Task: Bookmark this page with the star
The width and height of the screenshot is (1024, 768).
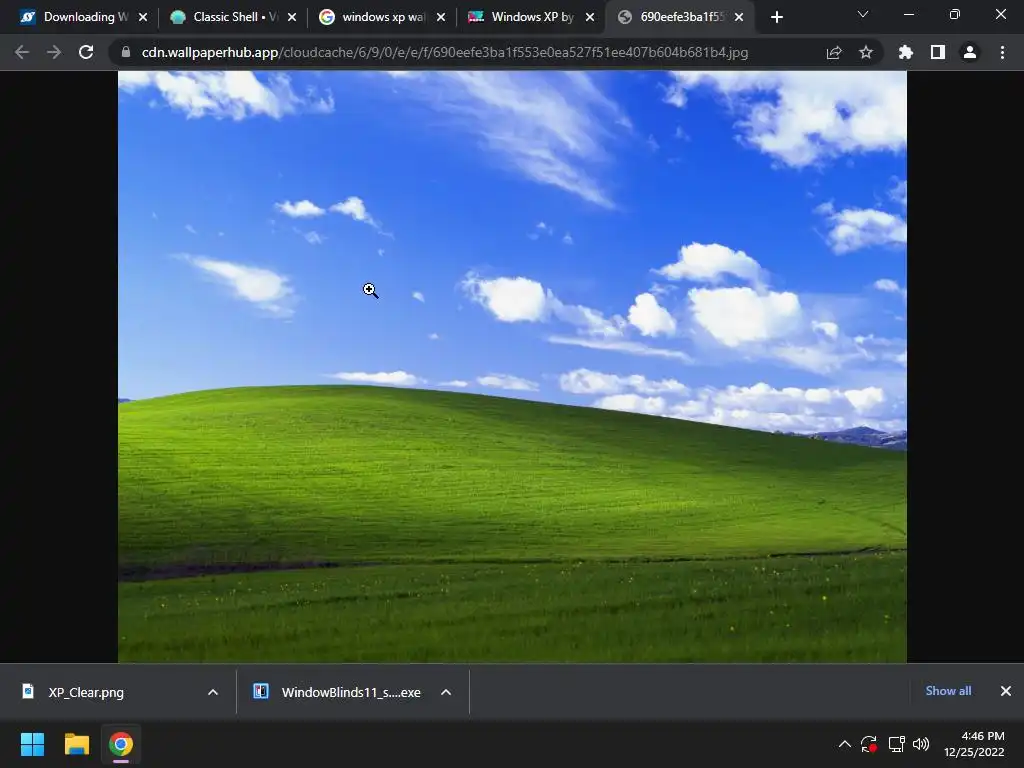Action: click(866, 52)
